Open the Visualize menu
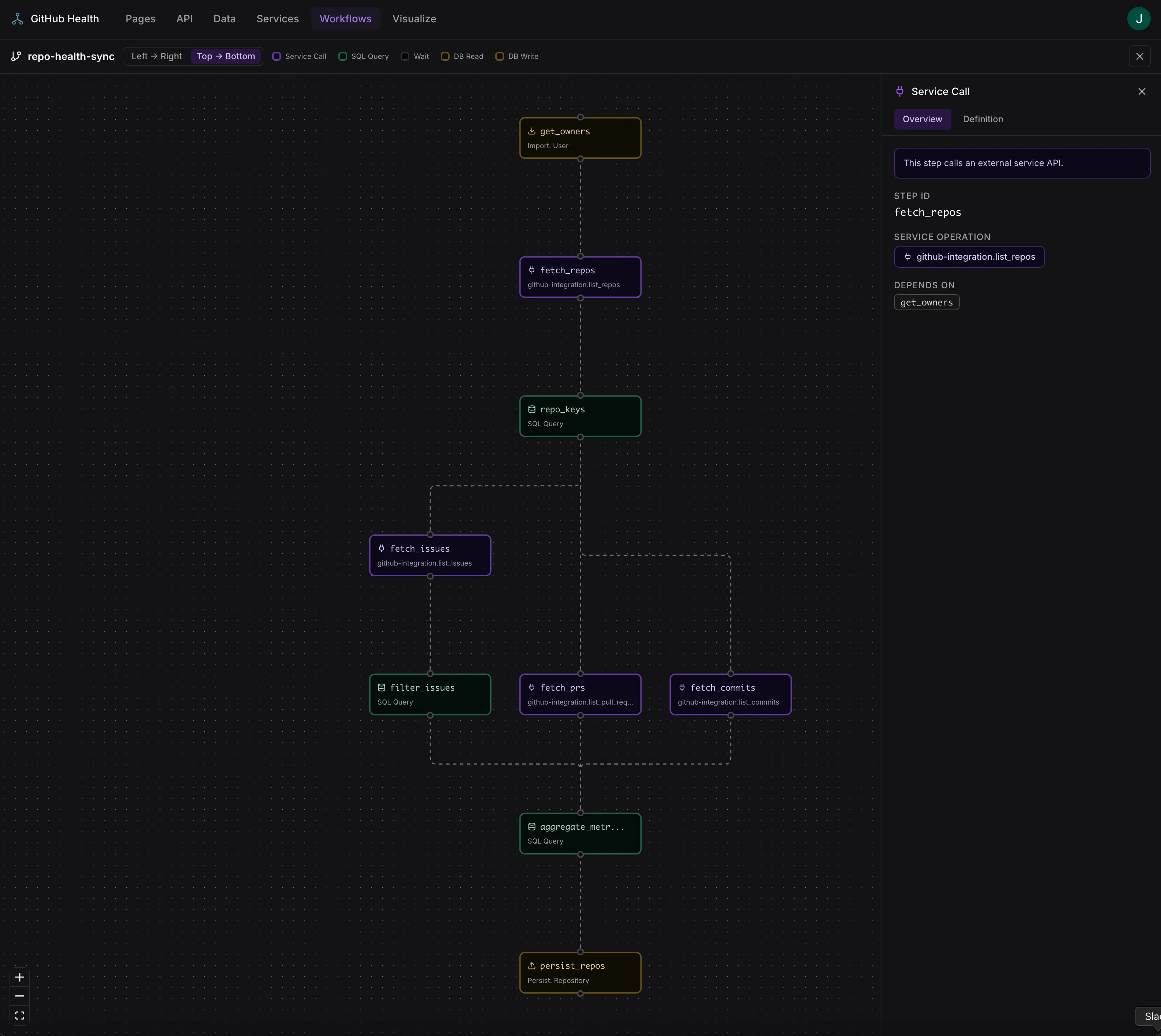1161x1036 pixels. pos(414,19)
